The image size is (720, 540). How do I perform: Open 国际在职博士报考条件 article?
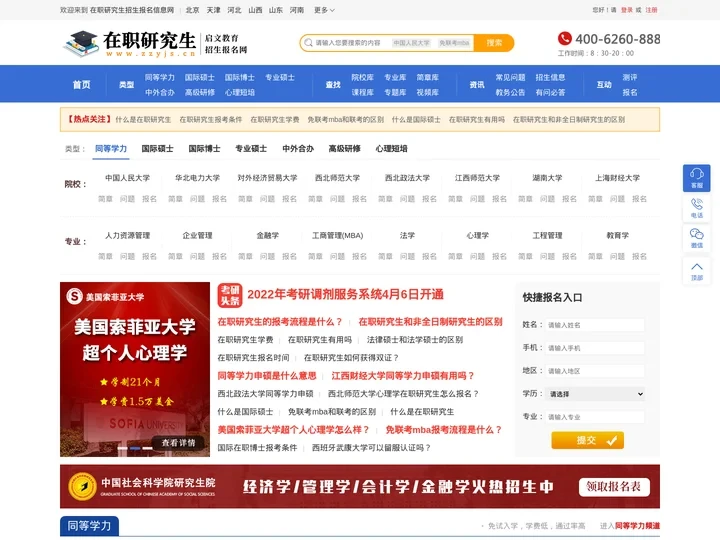point(257,448)
